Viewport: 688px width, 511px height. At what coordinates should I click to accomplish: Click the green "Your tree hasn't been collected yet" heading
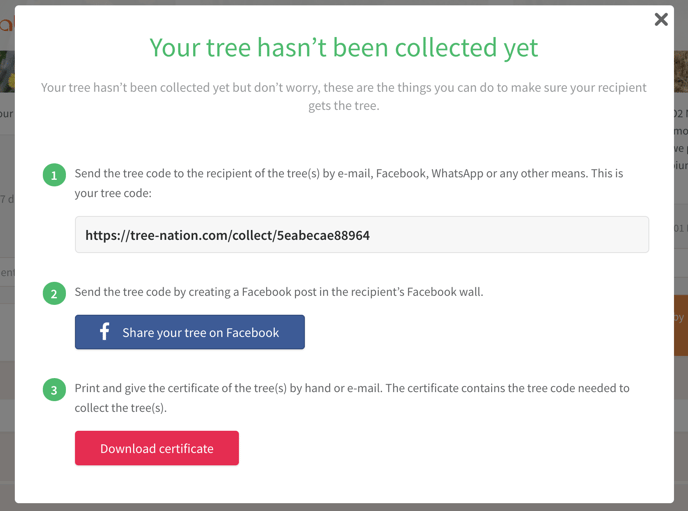[344, 47]
